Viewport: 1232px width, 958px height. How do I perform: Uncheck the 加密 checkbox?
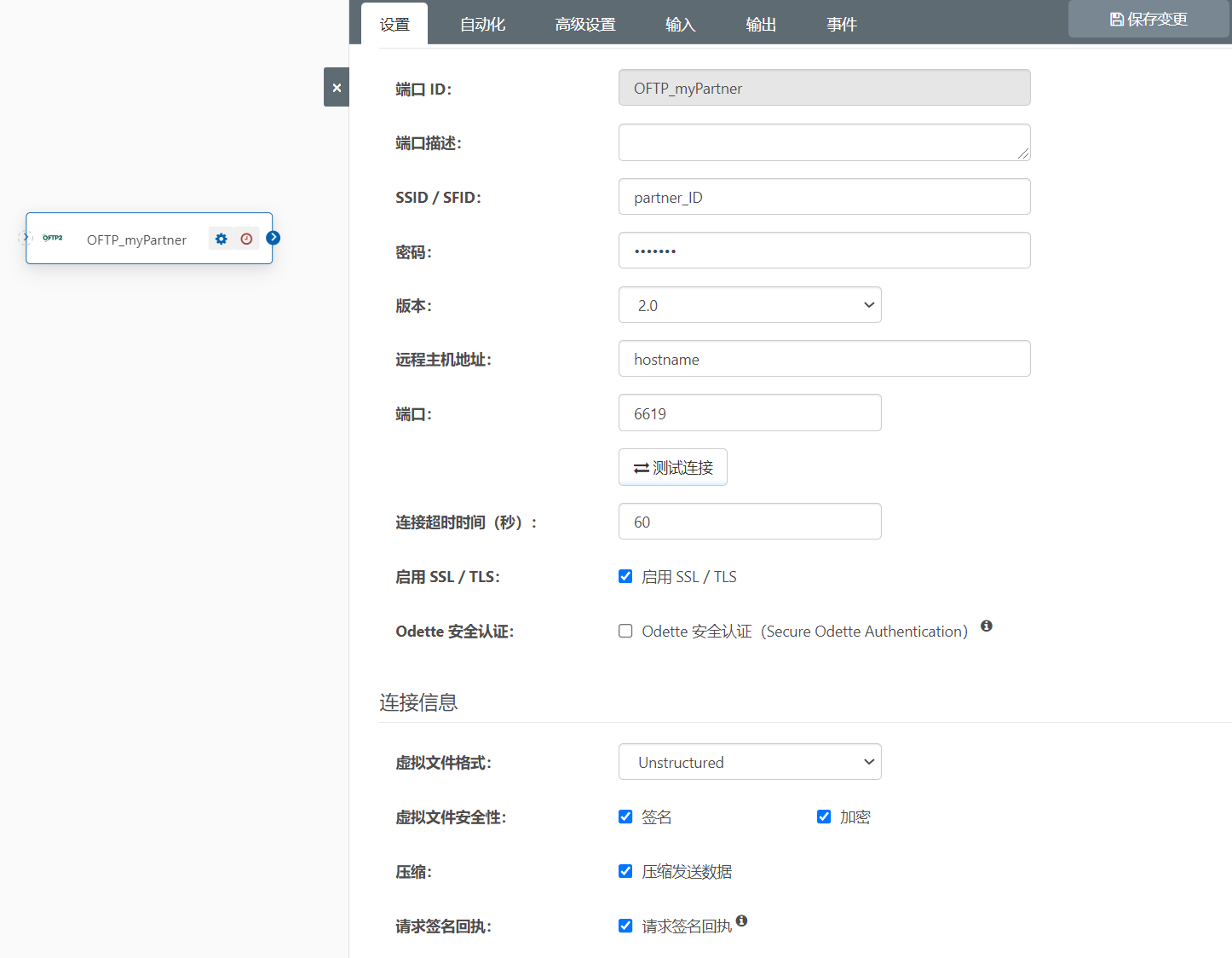pyautogui.click(x=824, y=817)
